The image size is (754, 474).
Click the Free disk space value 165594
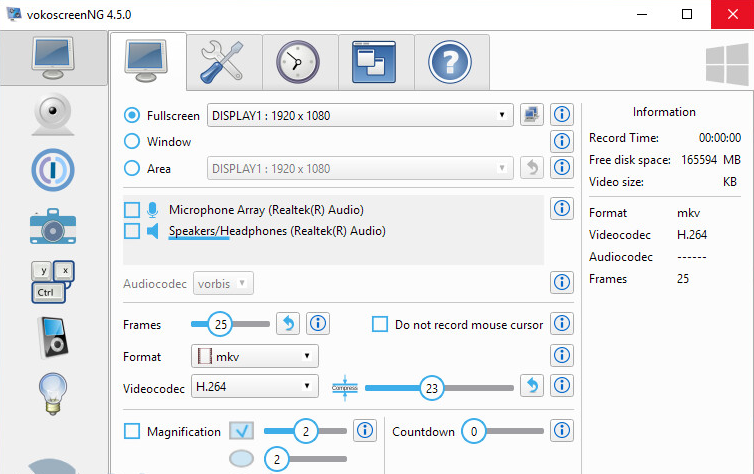tap(699, 160)
